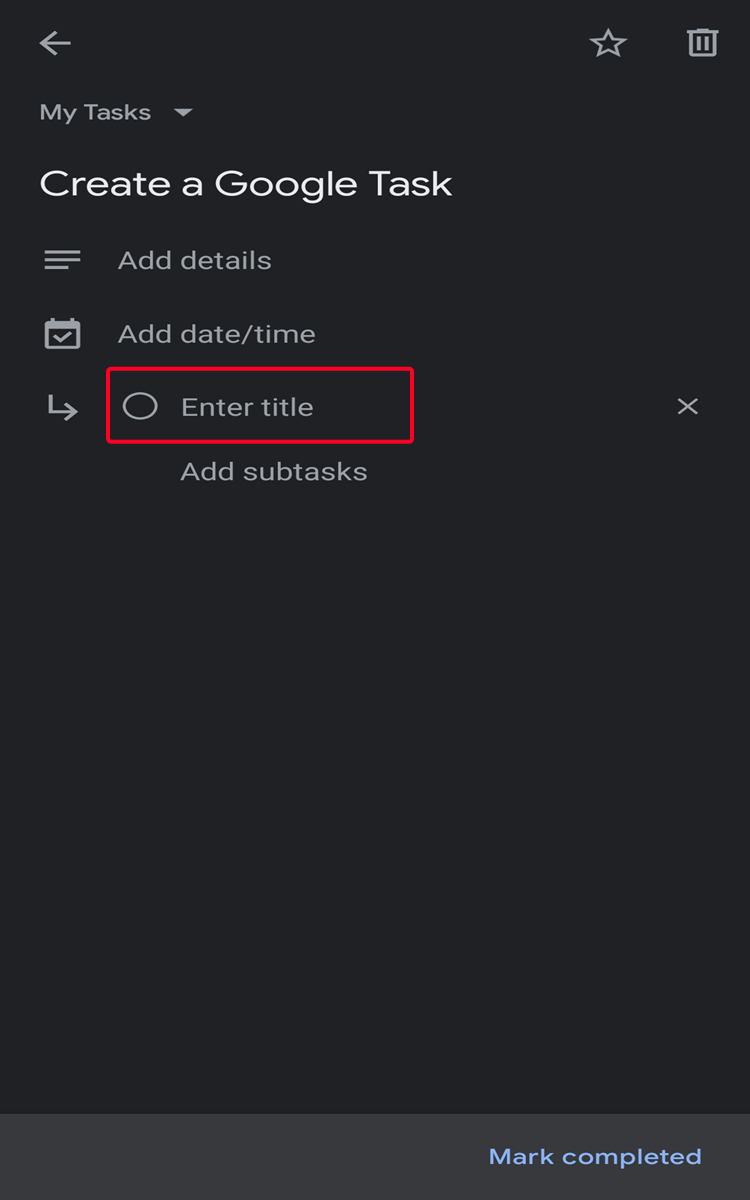Select the subtask indent arrow icon
This screenshot has height=1200, width=750.
click(62, 407)
